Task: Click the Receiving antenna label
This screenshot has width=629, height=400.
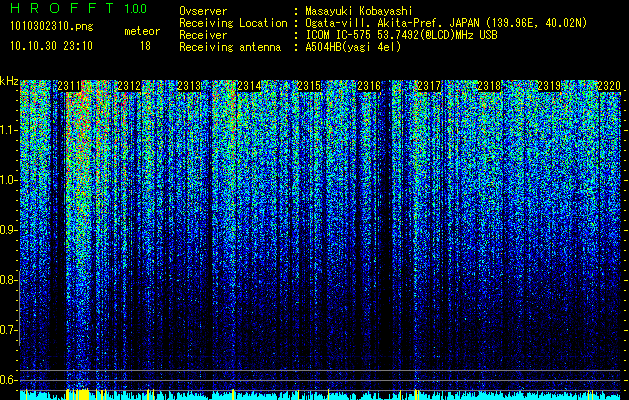Action: tap(230, 47)
